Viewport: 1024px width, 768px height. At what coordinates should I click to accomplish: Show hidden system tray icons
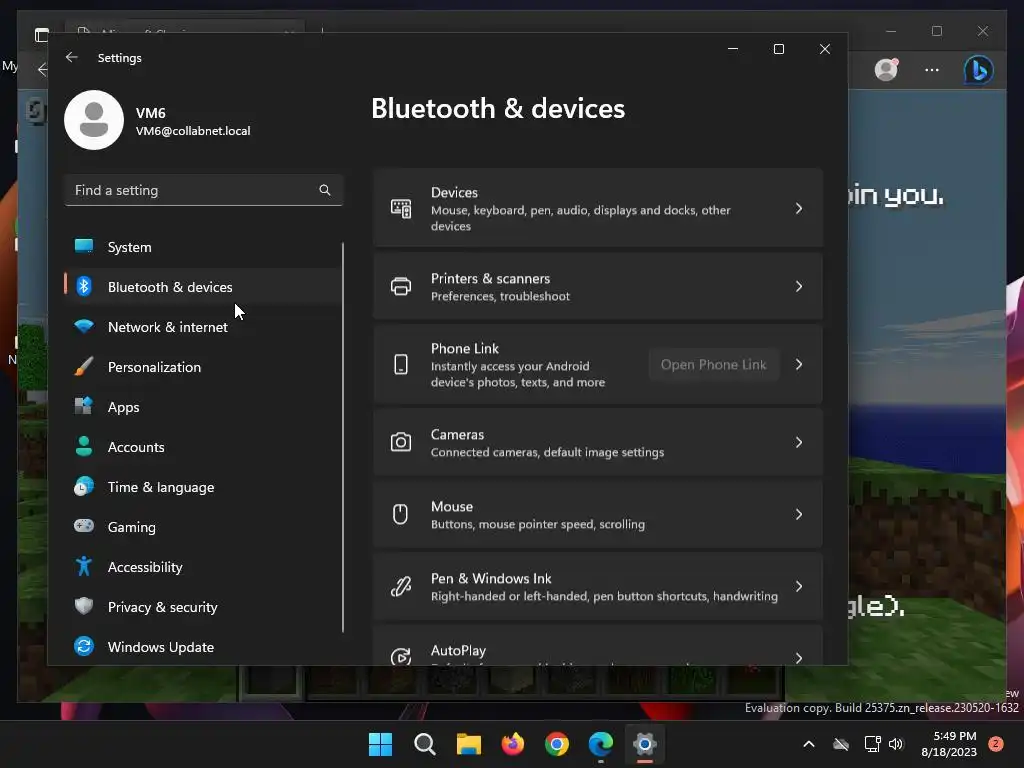point(808,744)
